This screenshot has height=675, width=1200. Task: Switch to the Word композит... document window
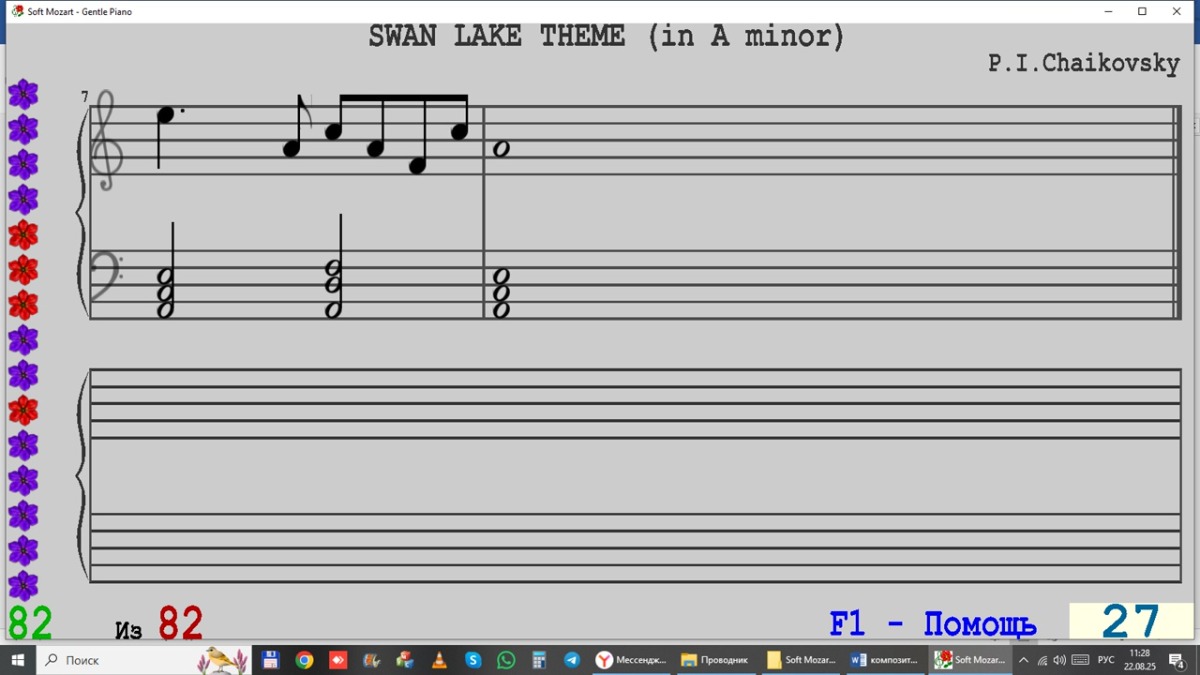pyautogui.click(x=886, y=660)
